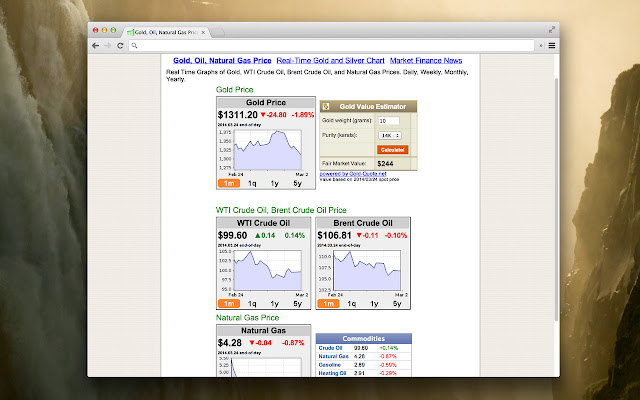
Task: Select 5y range on Brent Crude Oil chart
Action: tap(397, 304)
